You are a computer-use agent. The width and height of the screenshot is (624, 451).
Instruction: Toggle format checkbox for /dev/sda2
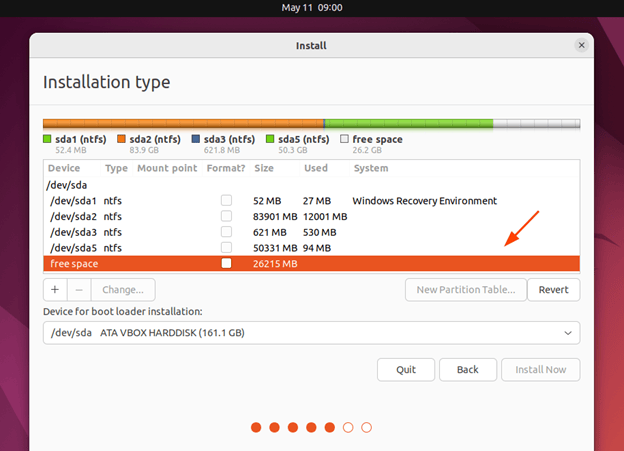[227, 217]
